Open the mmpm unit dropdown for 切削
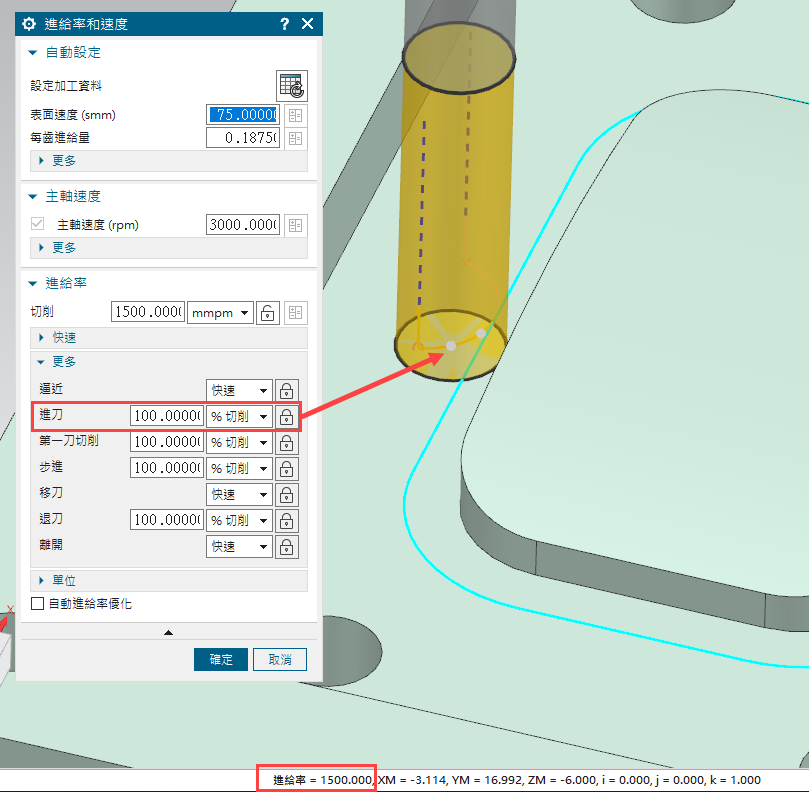809x792 pixels. pos(220,312)
